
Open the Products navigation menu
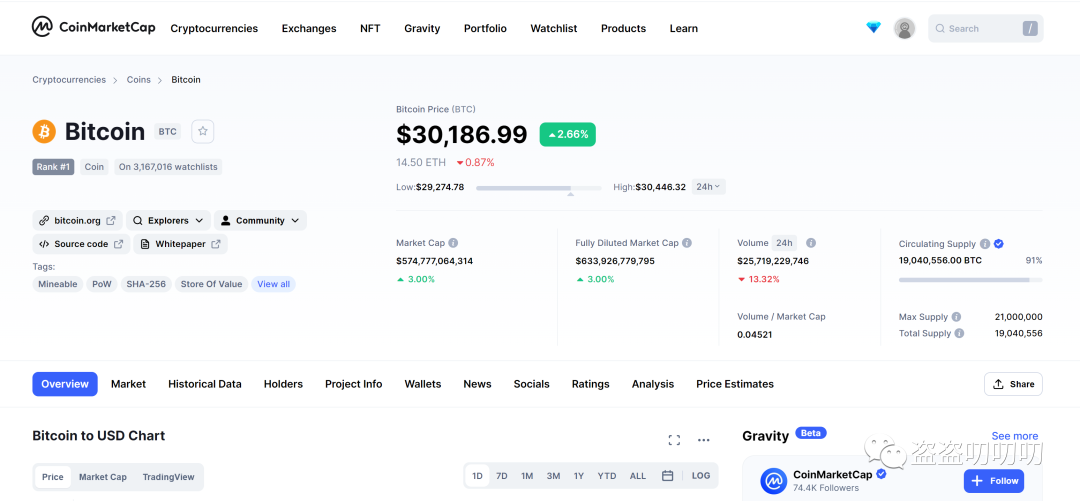623,28
